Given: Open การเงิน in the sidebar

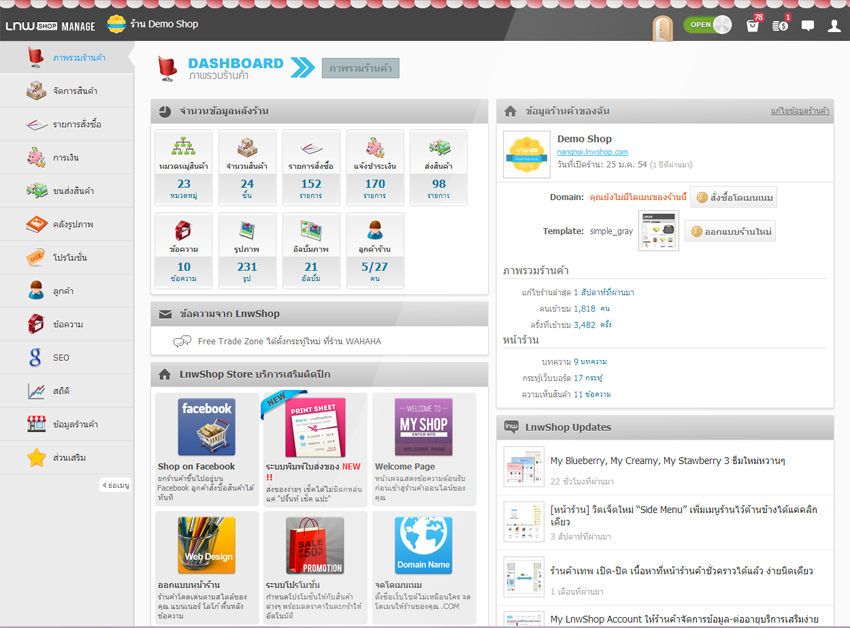Looking at the screenshot, I should [x=67, y=157].
